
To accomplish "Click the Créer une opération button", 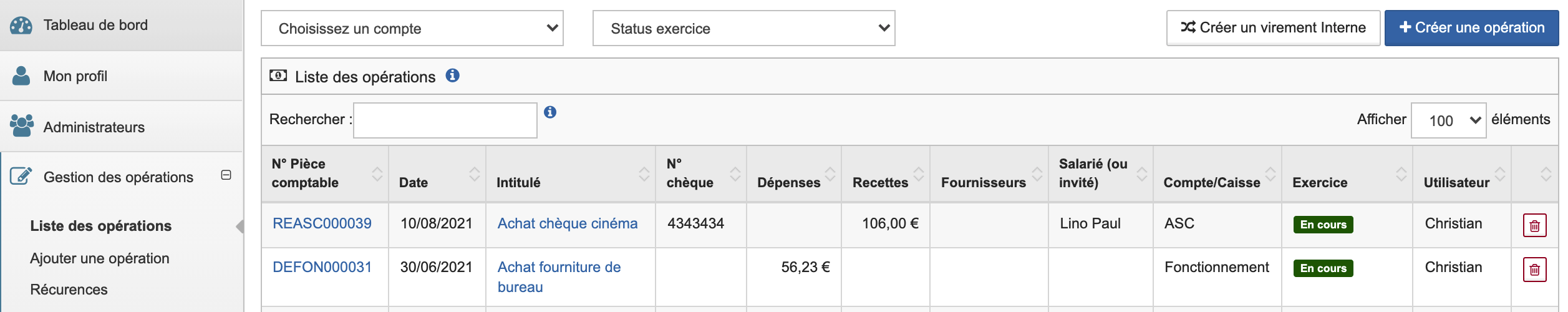I will [1472, 28].
